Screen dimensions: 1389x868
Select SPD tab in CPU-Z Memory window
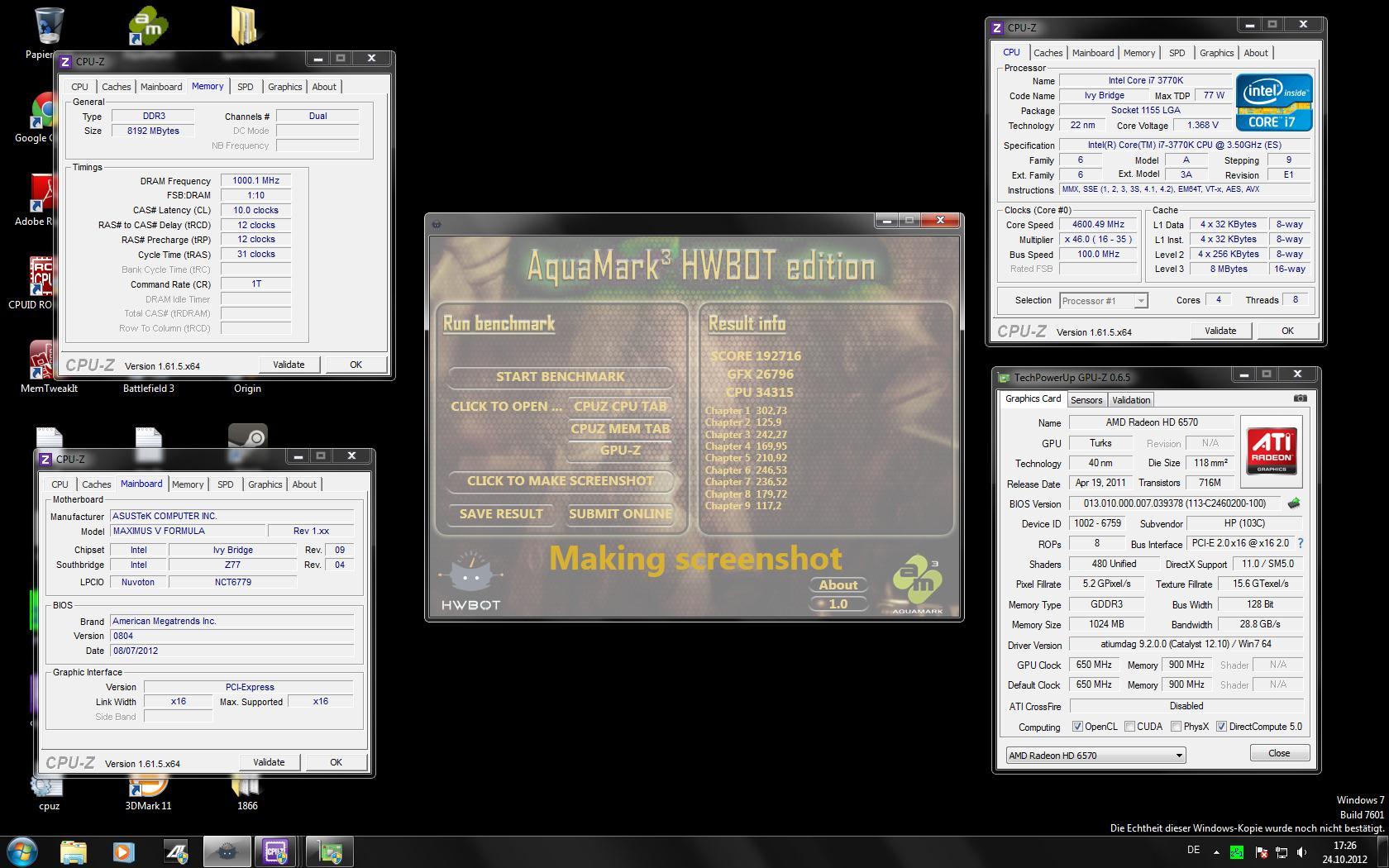[245, 87]
